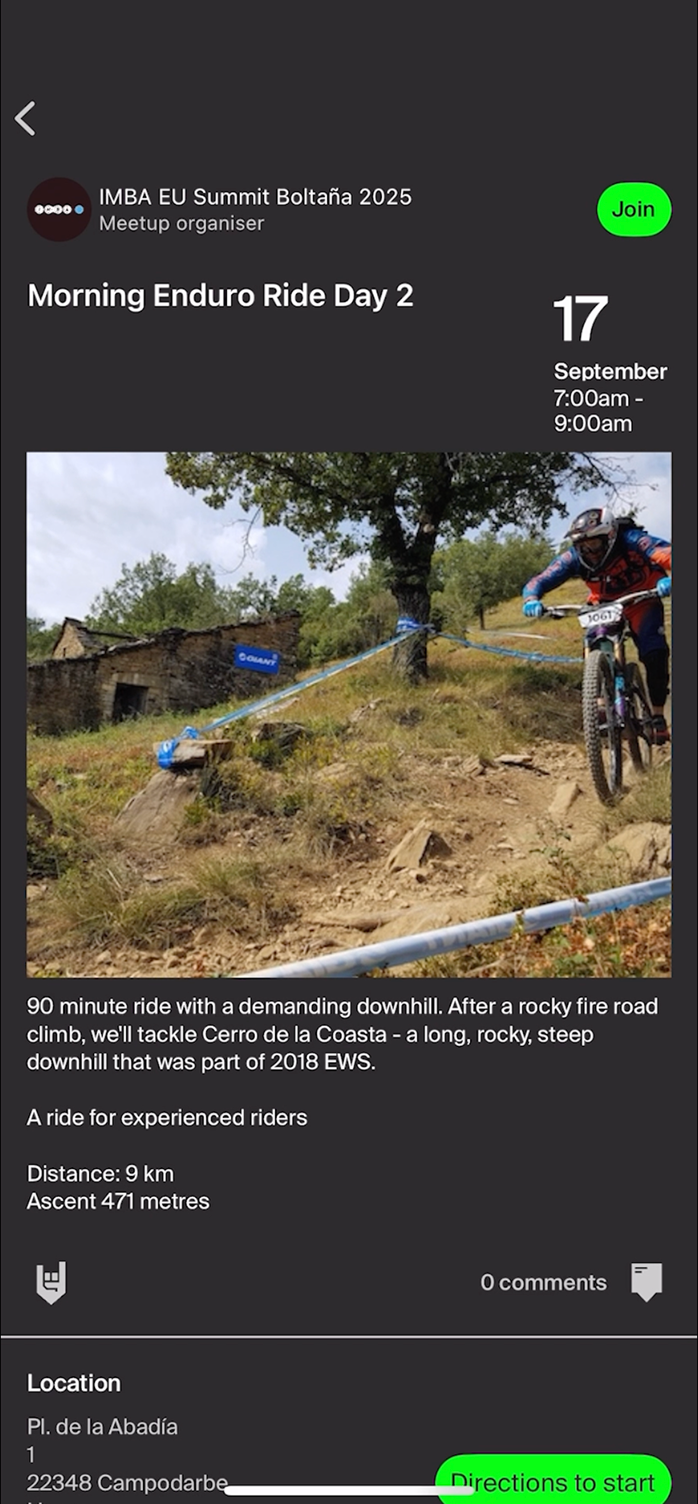The height and width of the screenshot is (1504, 698).
Task: Tap the large date number 17
Action: tap(580, 319)
